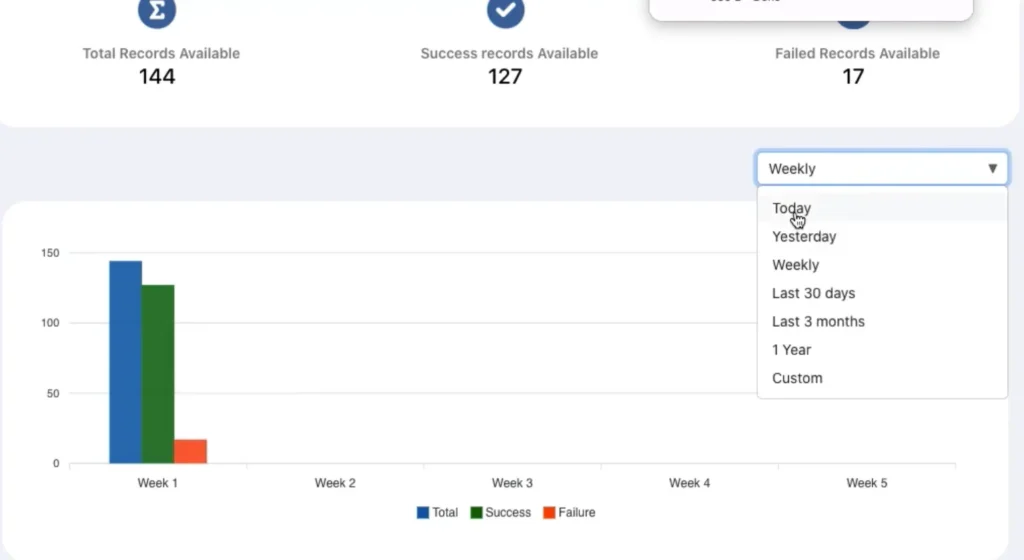Image resolution: width=1024 pixels, height=560 pixels.
Task: Click the 150 y-axis value
Action: [x=50, y=253]
